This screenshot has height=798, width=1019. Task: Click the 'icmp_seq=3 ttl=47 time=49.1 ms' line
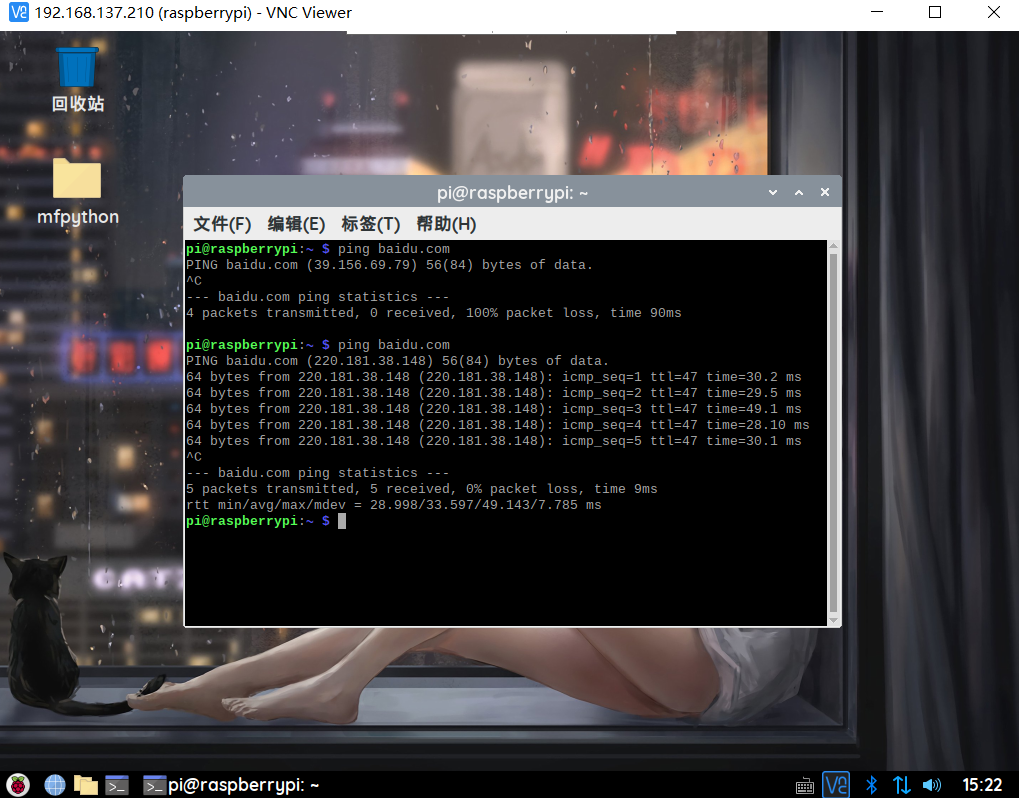493,409
